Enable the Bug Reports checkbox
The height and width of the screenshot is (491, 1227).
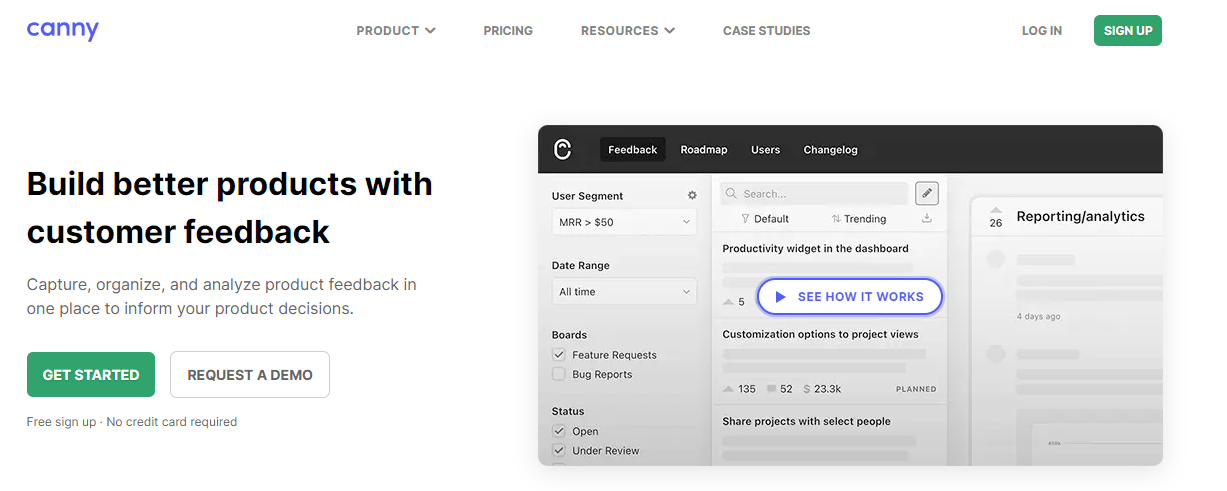click(559, 374)
